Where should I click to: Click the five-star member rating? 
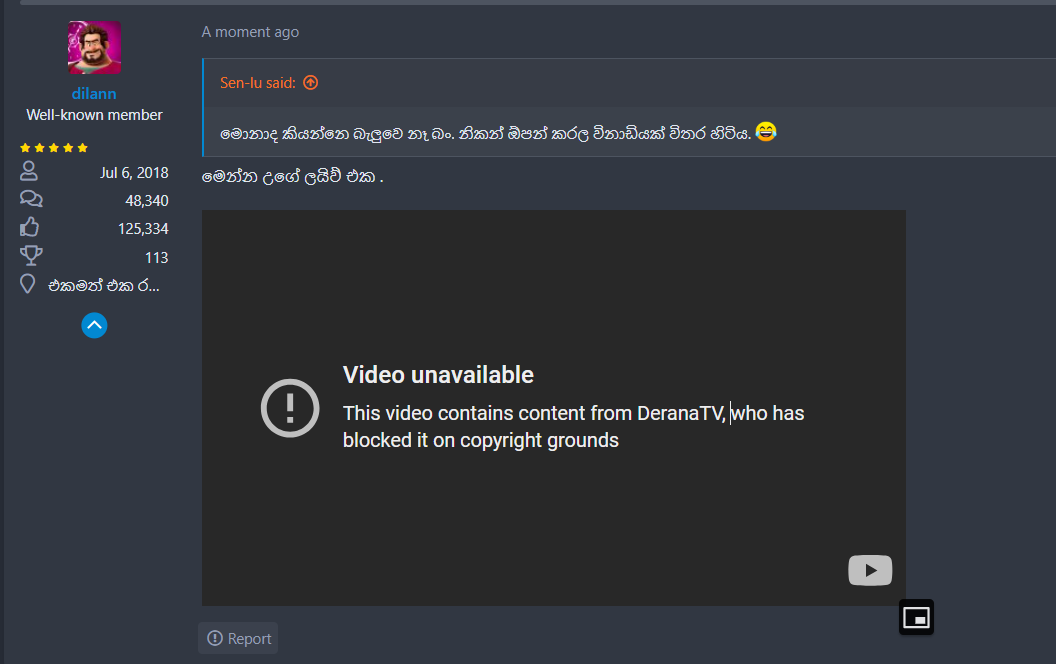click(54, 147)
